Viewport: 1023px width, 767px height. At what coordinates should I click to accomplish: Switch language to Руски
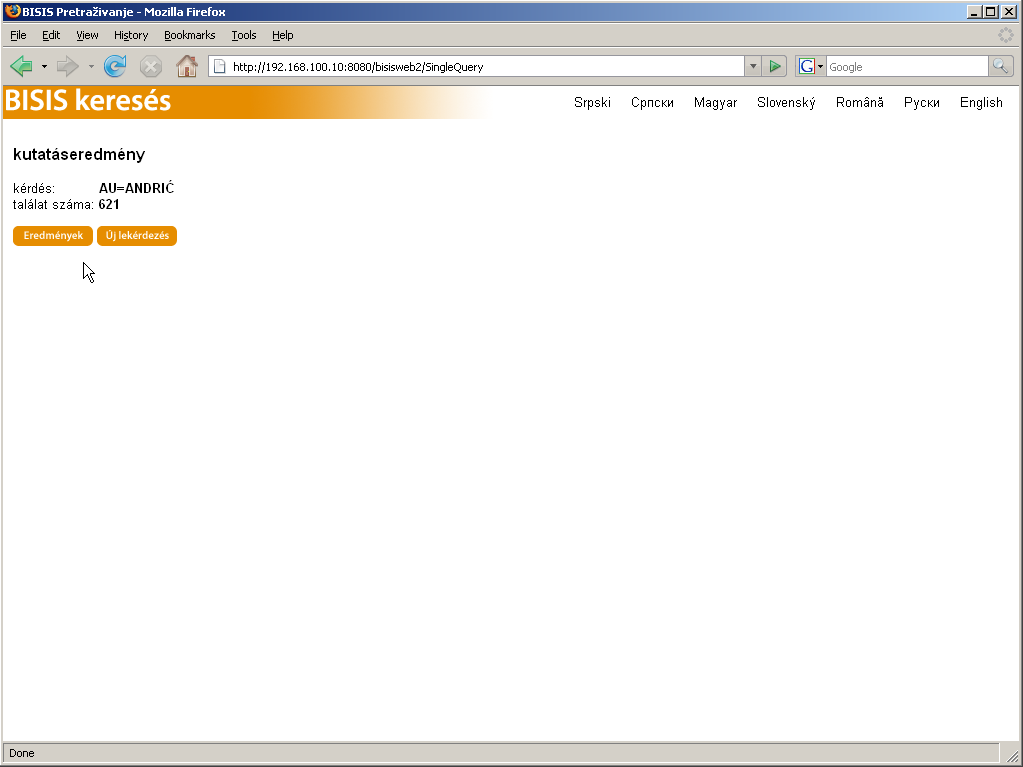point(922,102)
